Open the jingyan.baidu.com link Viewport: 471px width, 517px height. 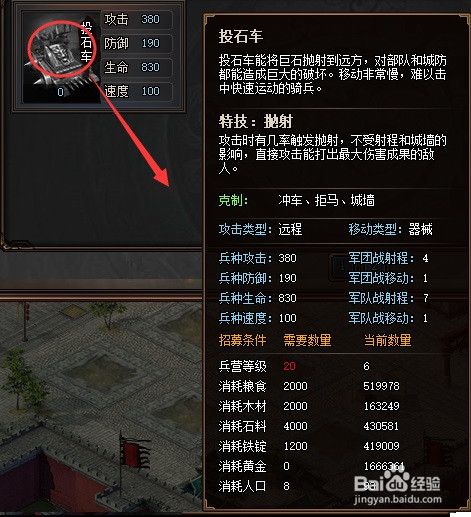pos(397,499)
